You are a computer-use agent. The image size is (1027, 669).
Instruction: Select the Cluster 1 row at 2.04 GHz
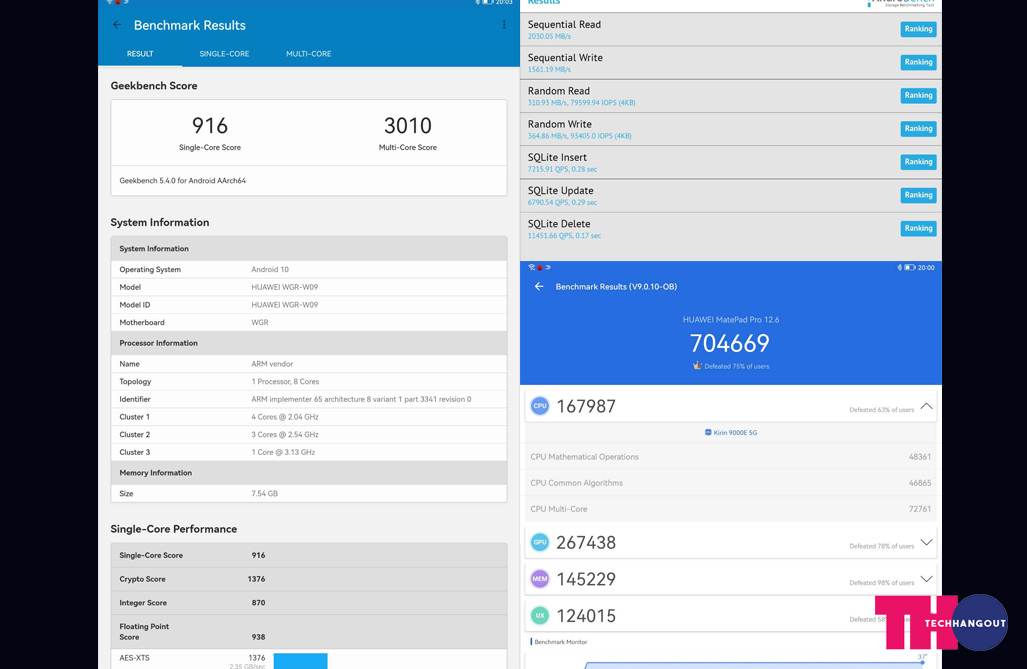(308, 417)
